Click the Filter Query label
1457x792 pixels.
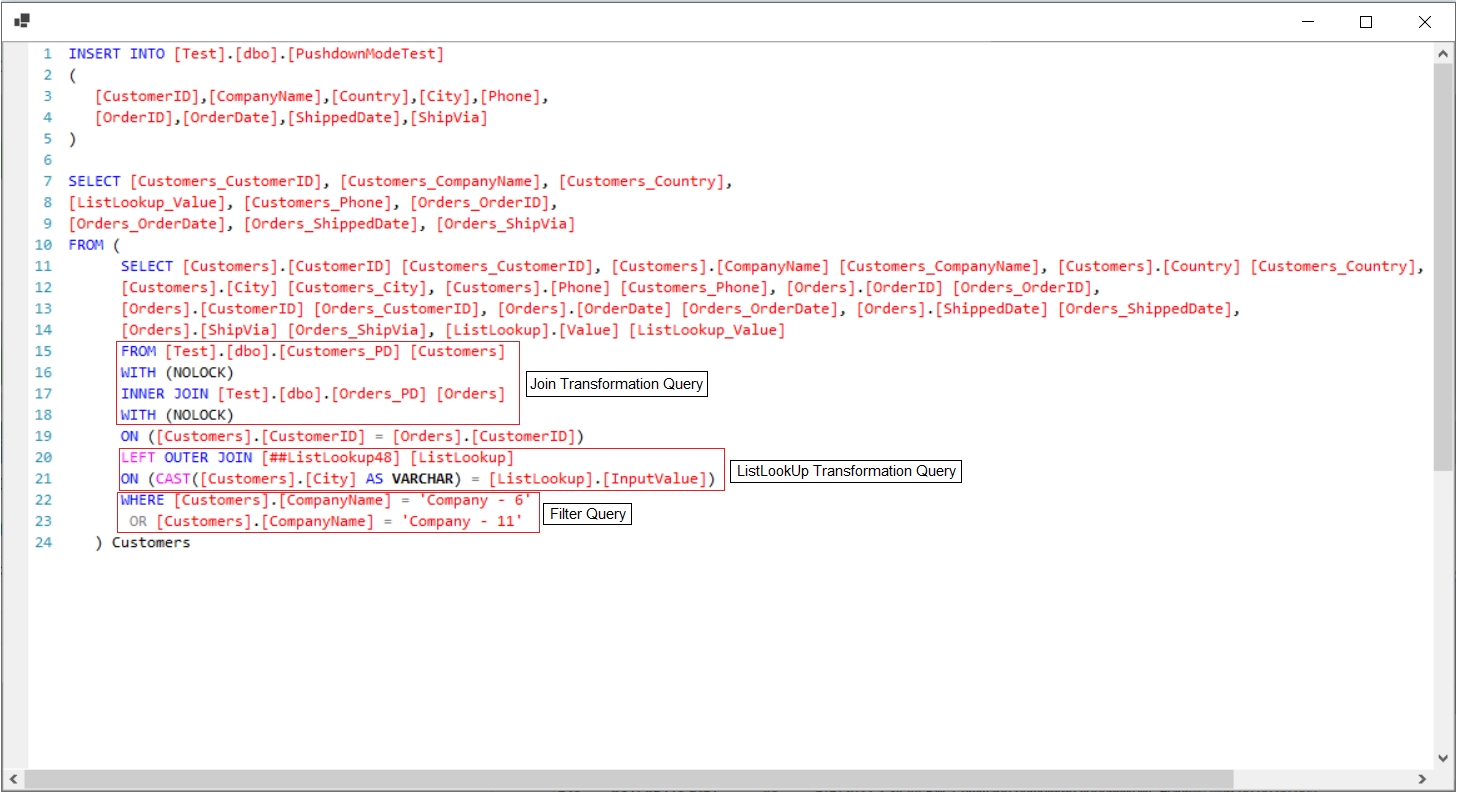588,514
